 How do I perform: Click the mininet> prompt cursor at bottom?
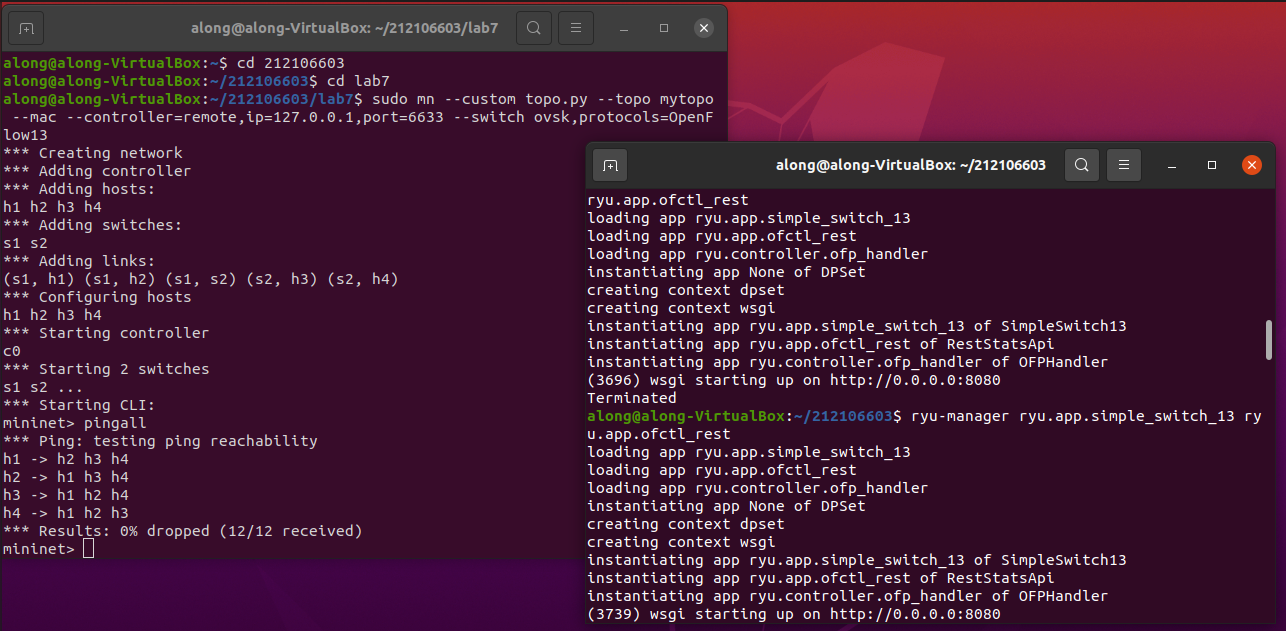point(88,549)
